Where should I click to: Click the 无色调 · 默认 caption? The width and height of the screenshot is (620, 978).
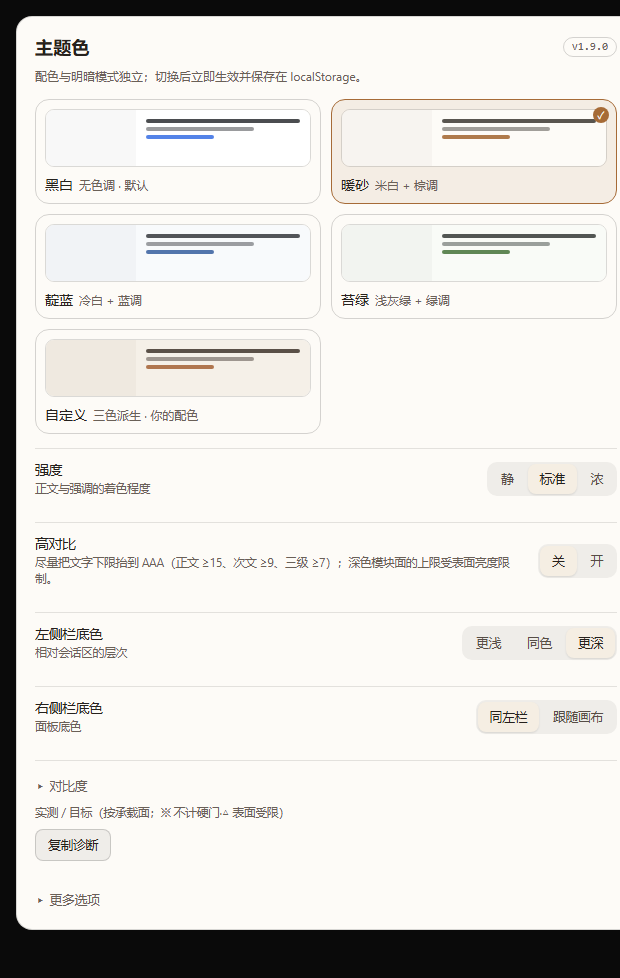click(x=114, y=185)
